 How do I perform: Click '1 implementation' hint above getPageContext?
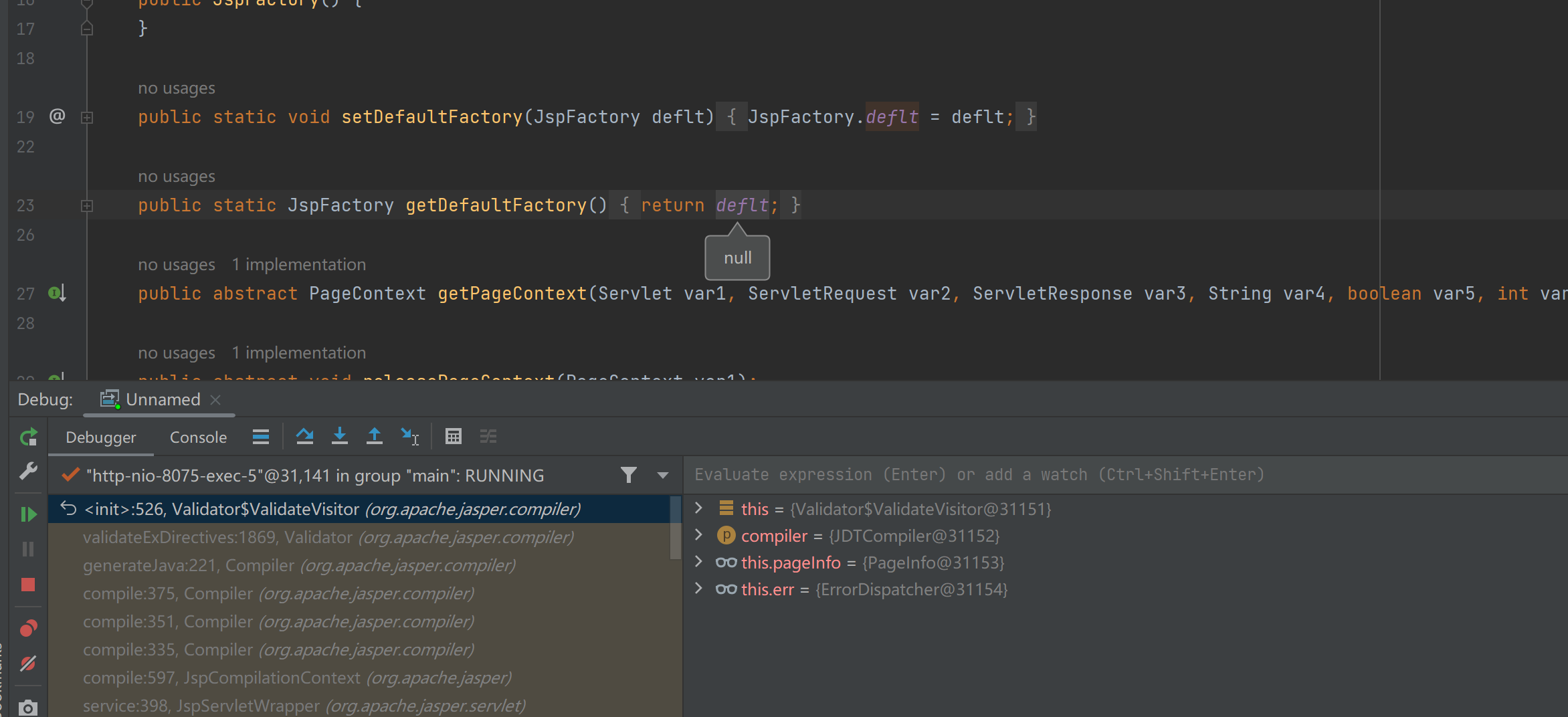click(299, 264)
